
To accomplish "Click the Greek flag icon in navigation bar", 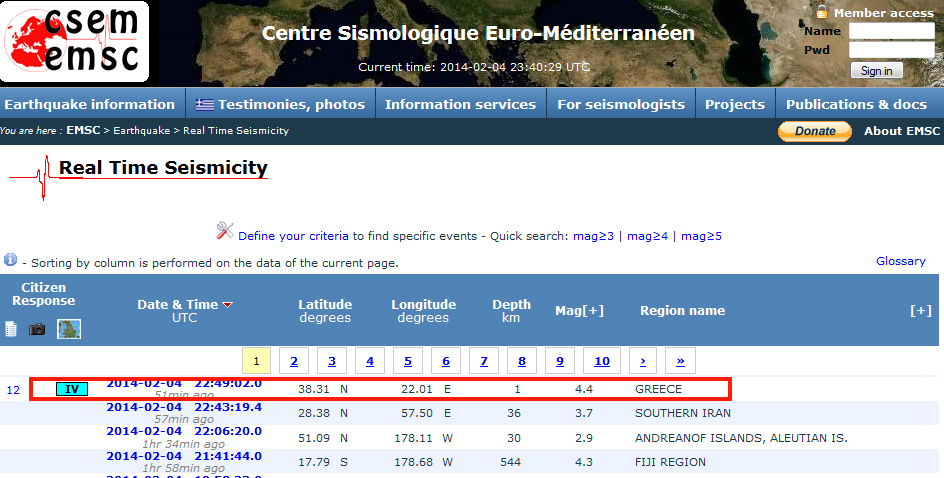I will click(x=205, y=104).
